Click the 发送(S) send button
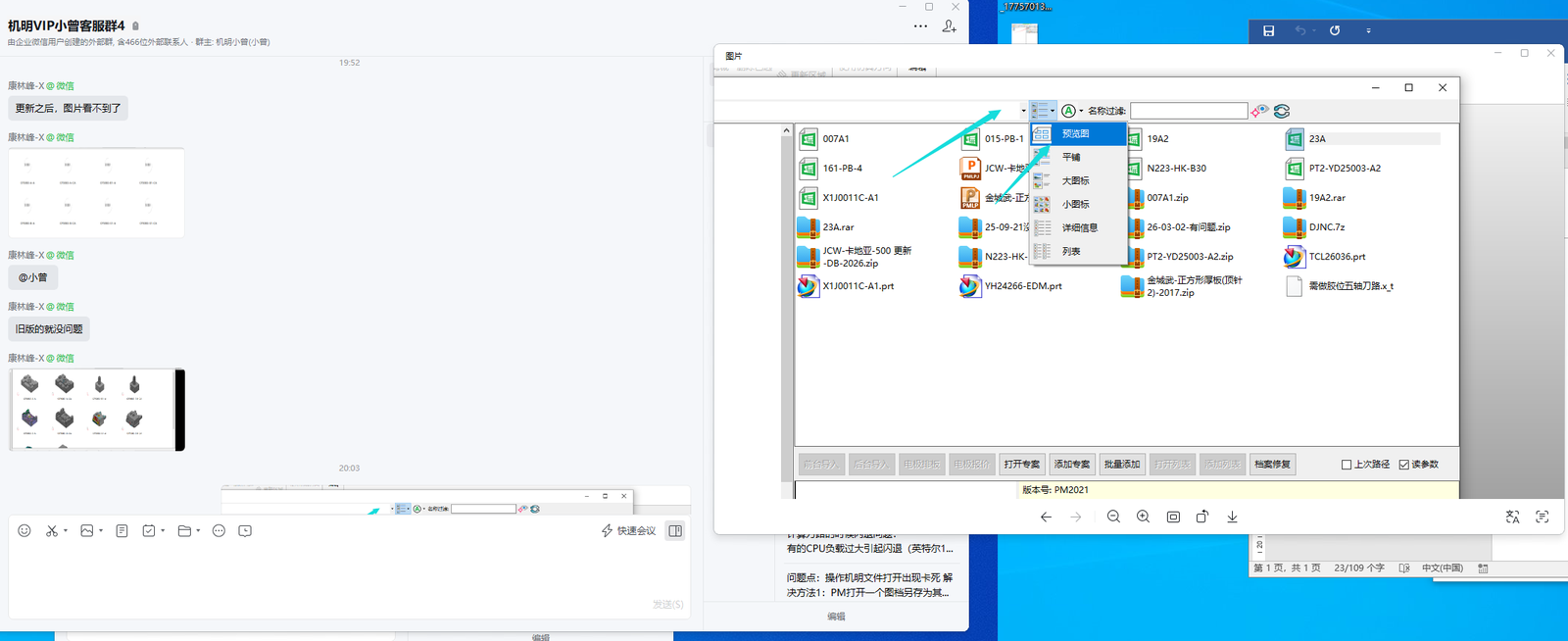Image resolution: width=1568 pixels, height=641 pixels. tap(668, 605)
